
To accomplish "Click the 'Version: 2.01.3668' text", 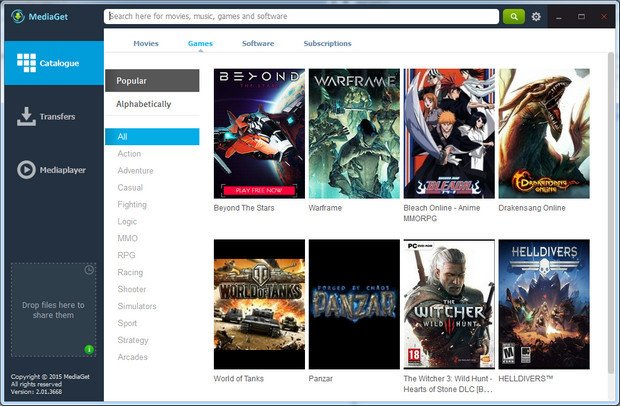I will [36, 392].
